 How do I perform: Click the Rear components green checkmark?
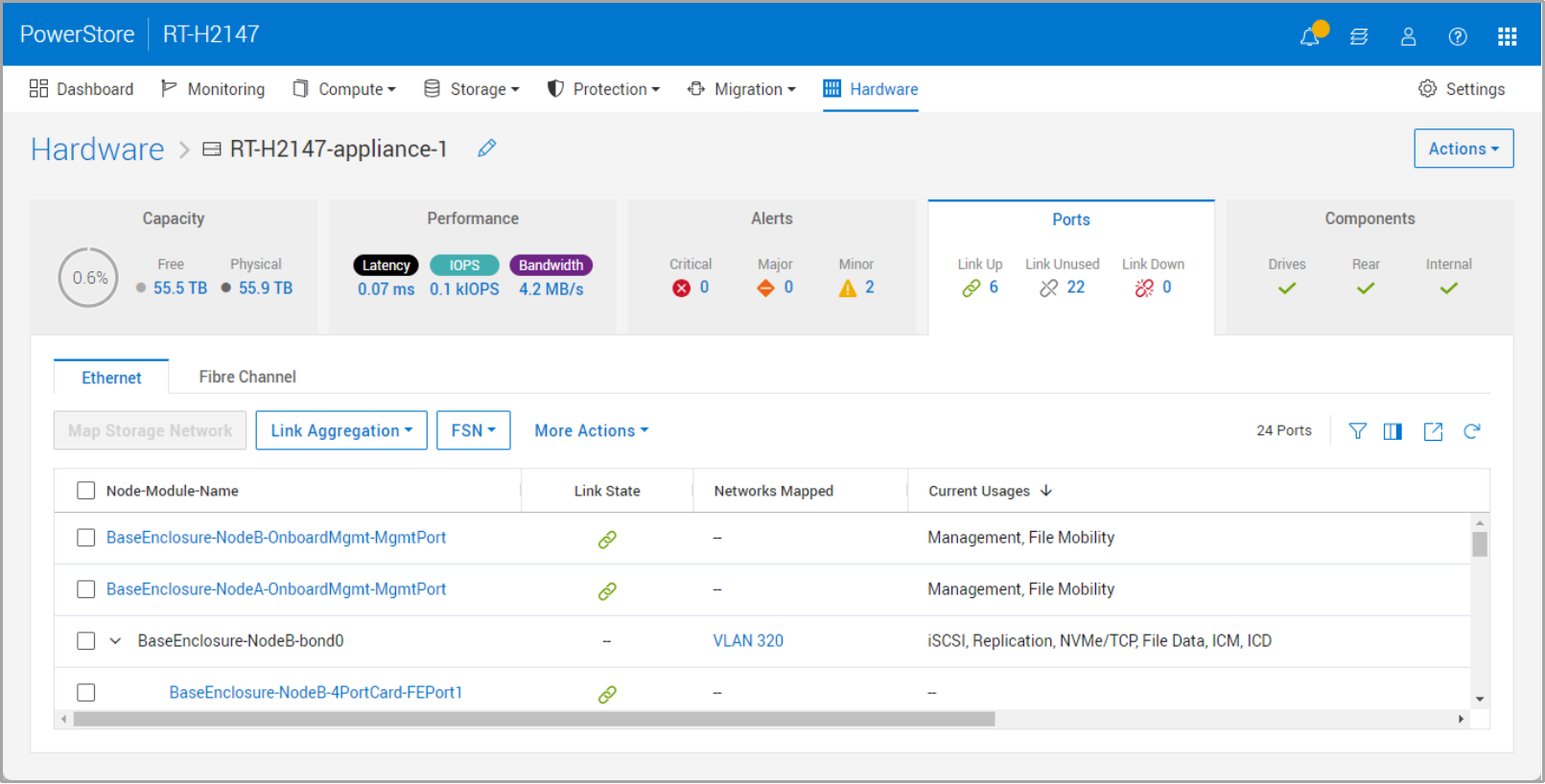(x=1366, y=288)
